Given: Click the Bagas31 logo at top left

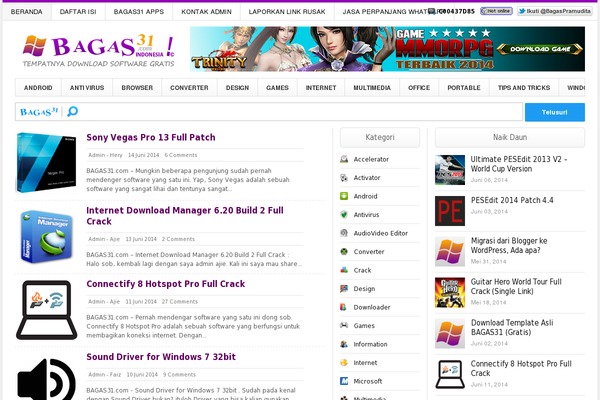Looking at the screenshot, I should [x=98, y=51].
